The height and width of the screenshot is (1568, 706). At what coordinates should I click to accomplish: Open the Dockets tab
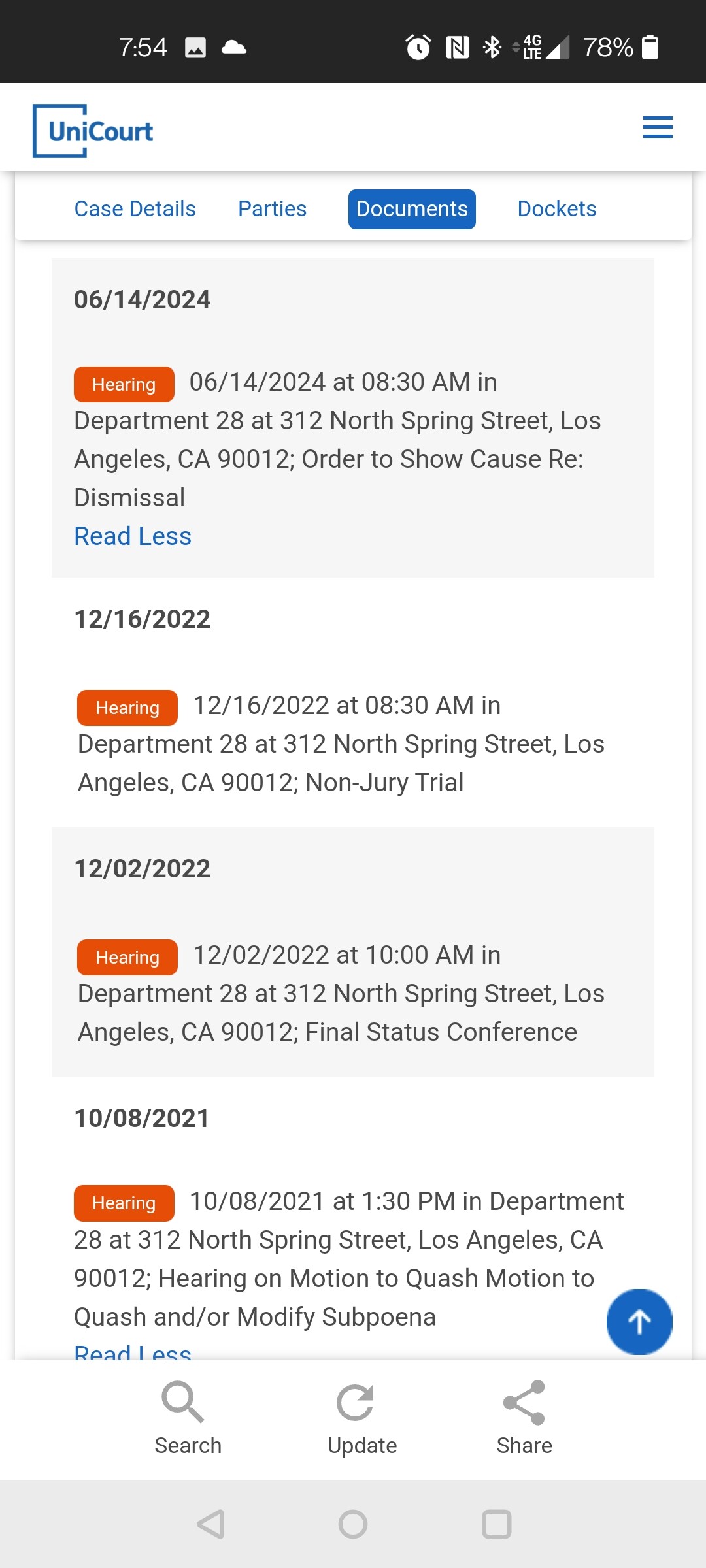[x=556, y=209]
